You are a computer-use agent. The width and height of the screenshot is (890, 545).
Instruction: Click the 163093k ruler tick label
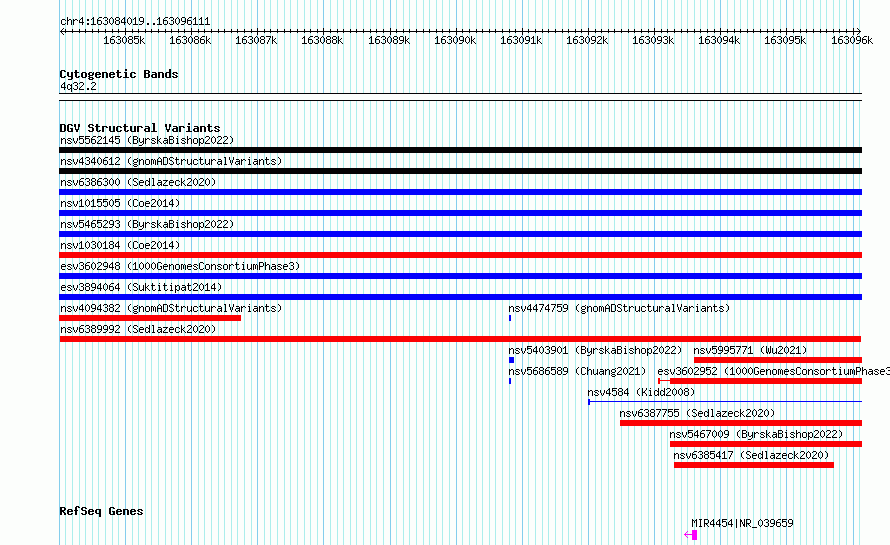click(x=653, y=40)
